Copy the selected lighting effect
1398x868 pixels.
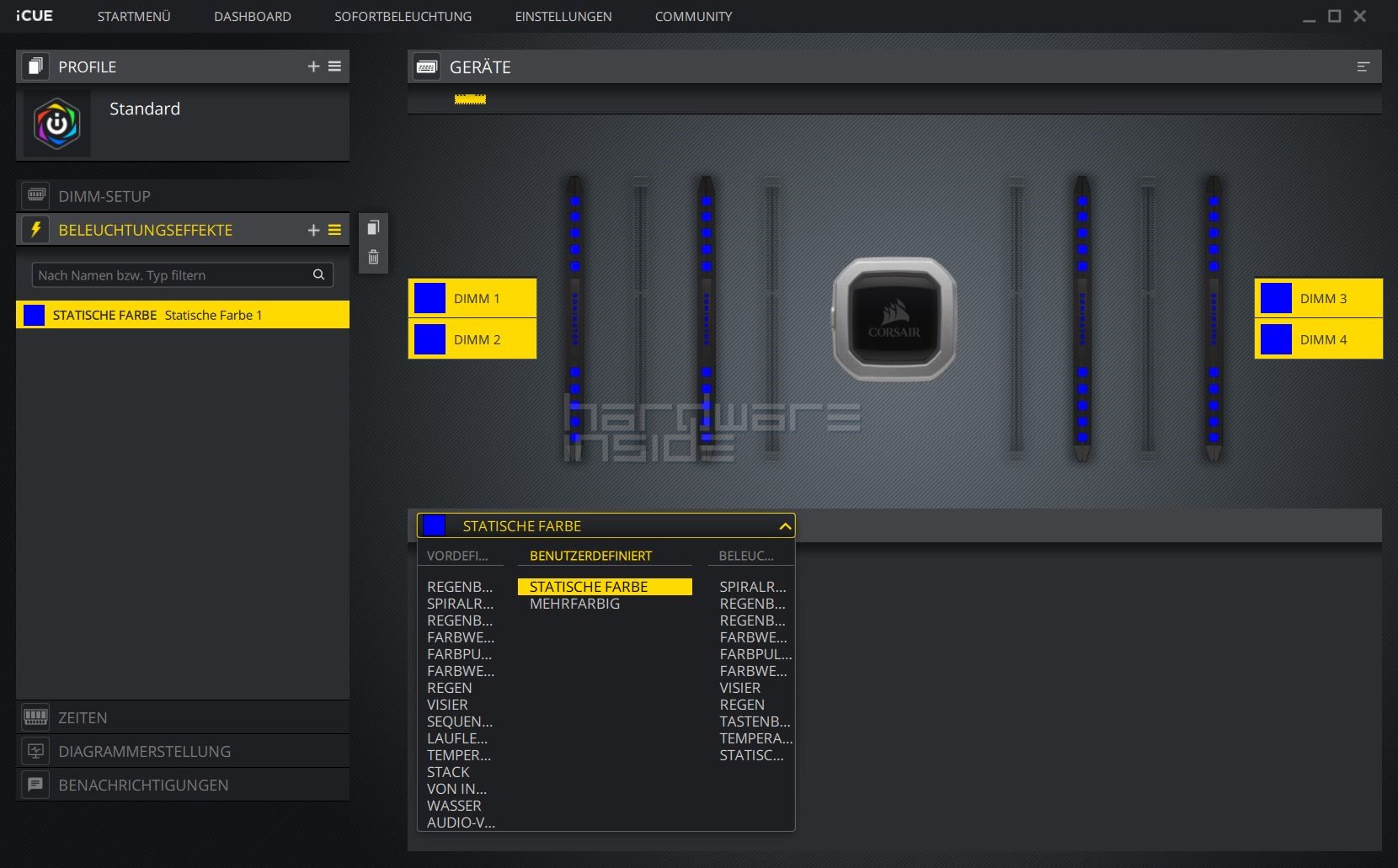[x=373, y=227]
